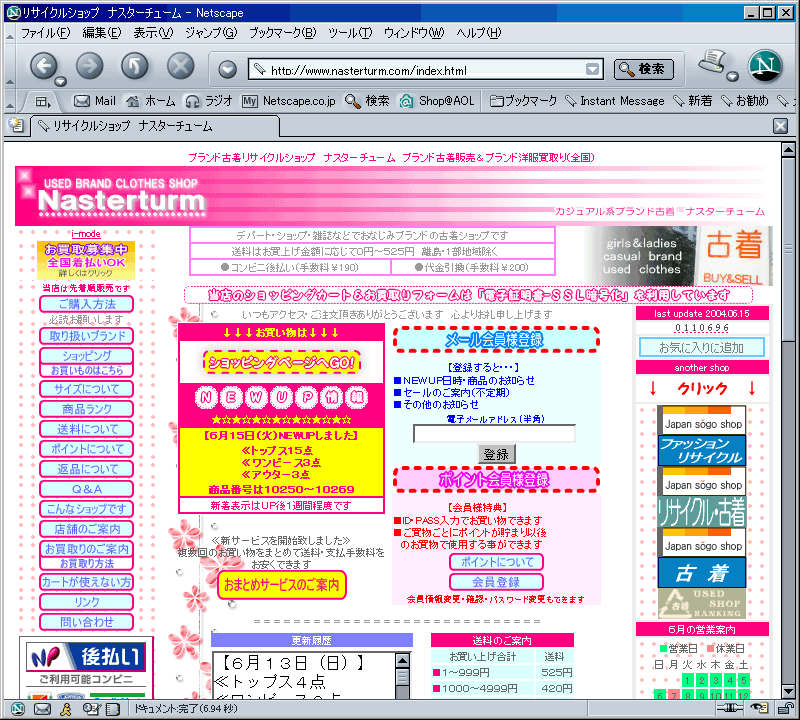Click the USED SHOP RANKING banner

pyautogui.click(x=702, y=603)
